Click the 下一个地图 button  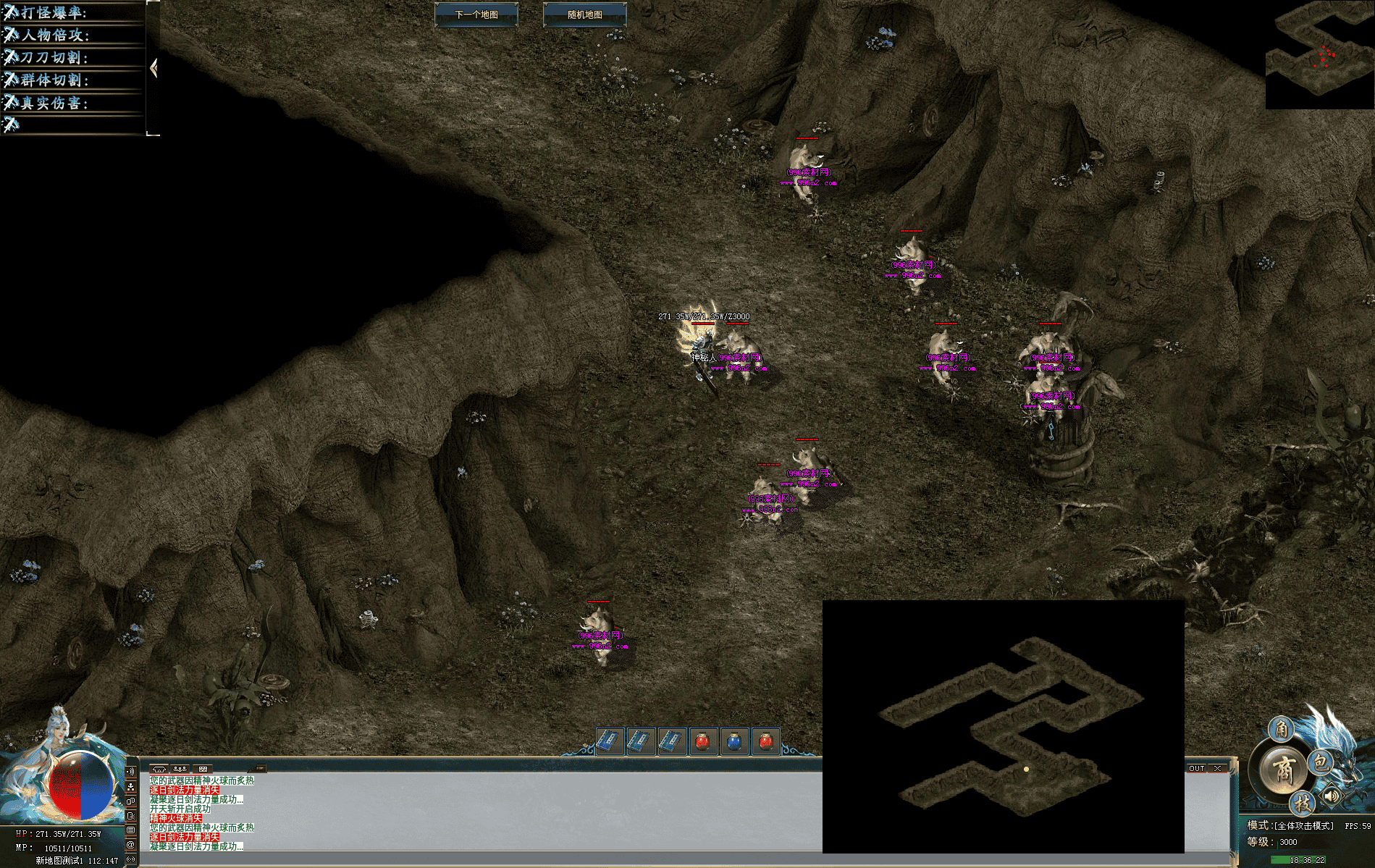[x=476, y=14]
